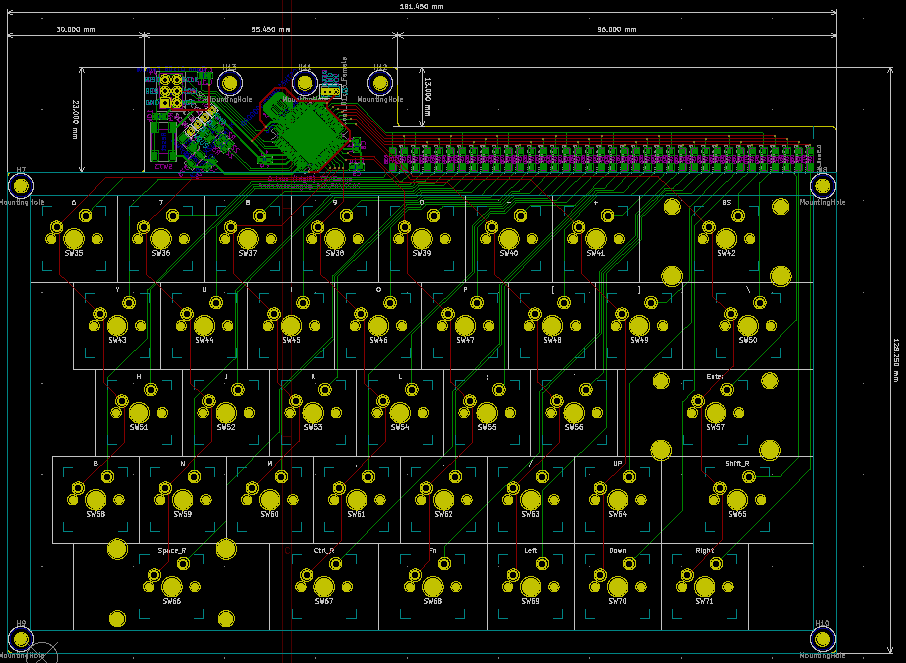
Task: Click the 23.000 mm vertical dimension text
Action: point(76,120)
